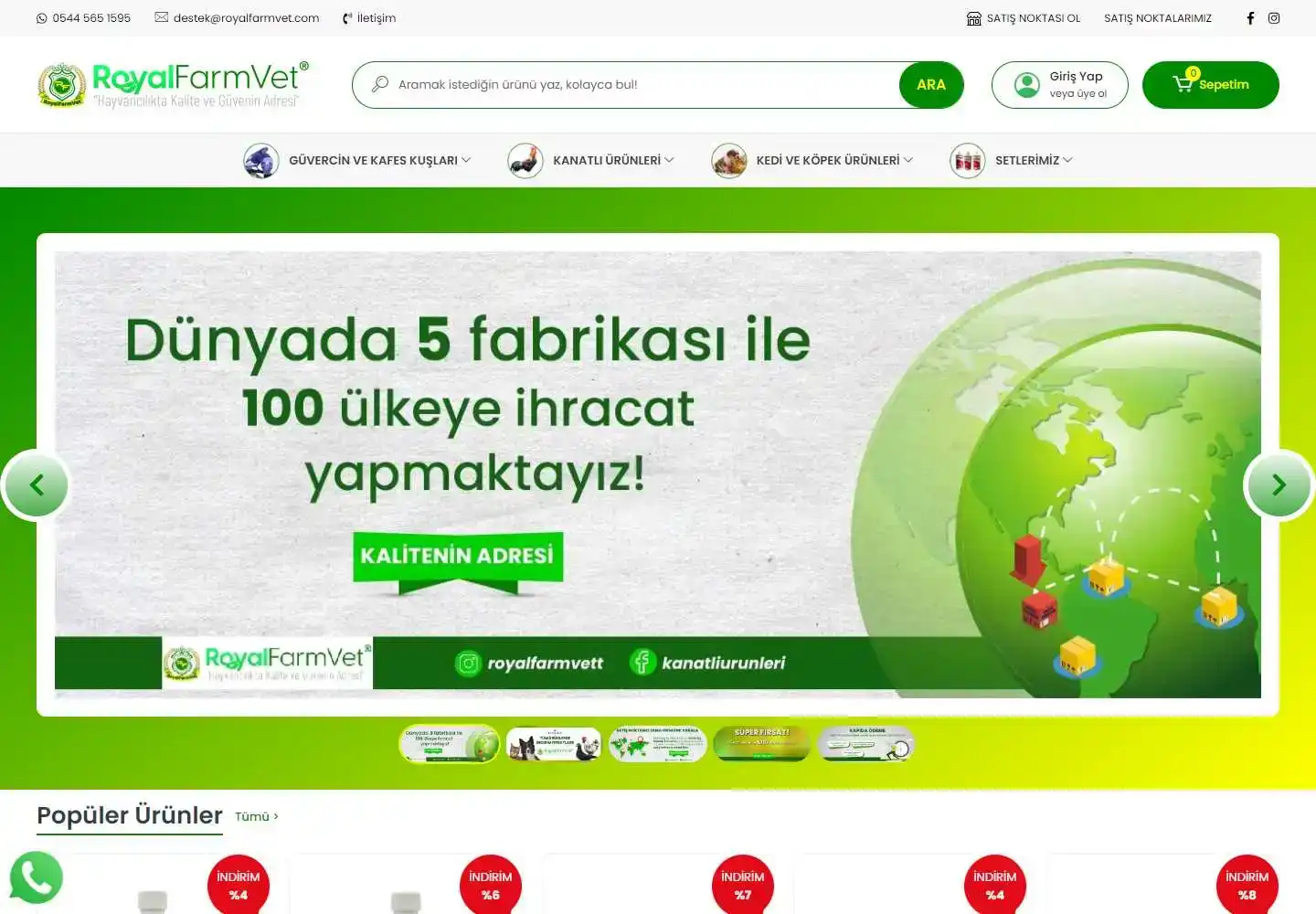Open Satış Noktalarımız link
The width and height of the screenshot is (1316, 914).
tap(1158, 18)
